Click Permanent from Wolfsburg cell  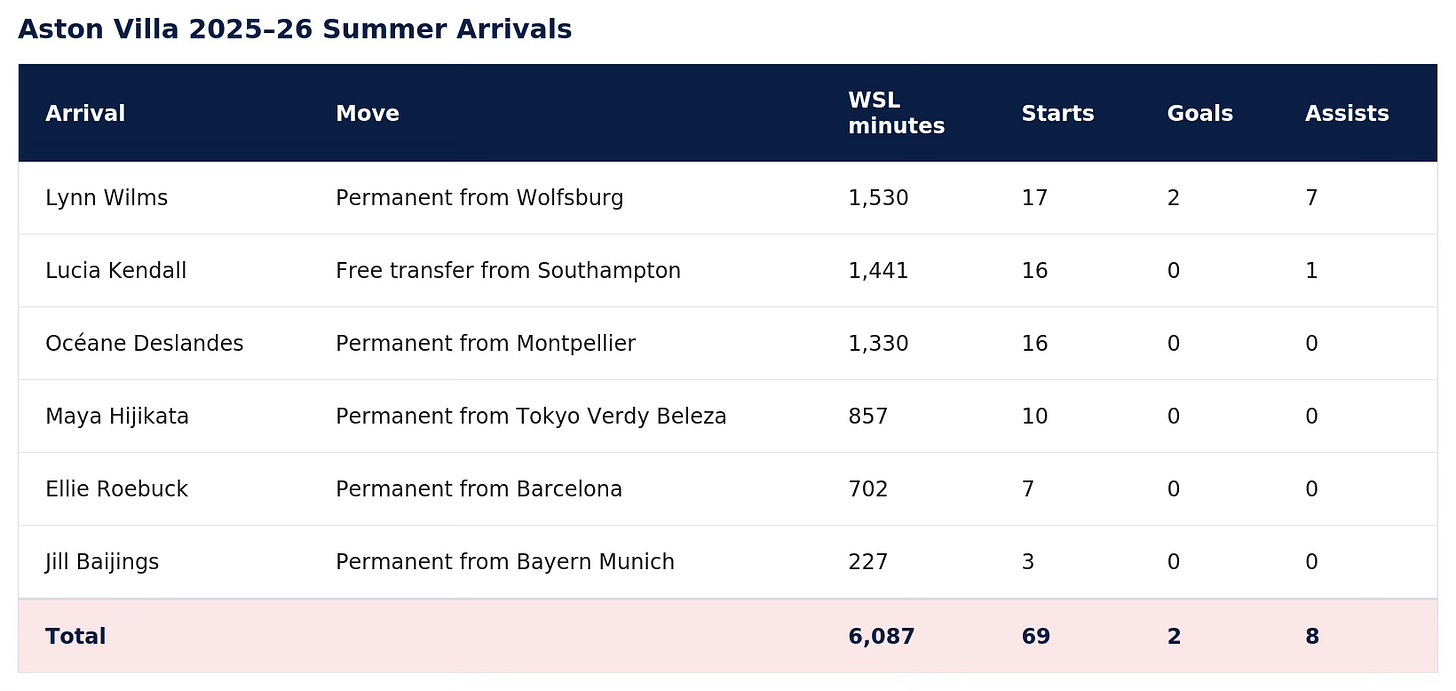coord(479,198)
